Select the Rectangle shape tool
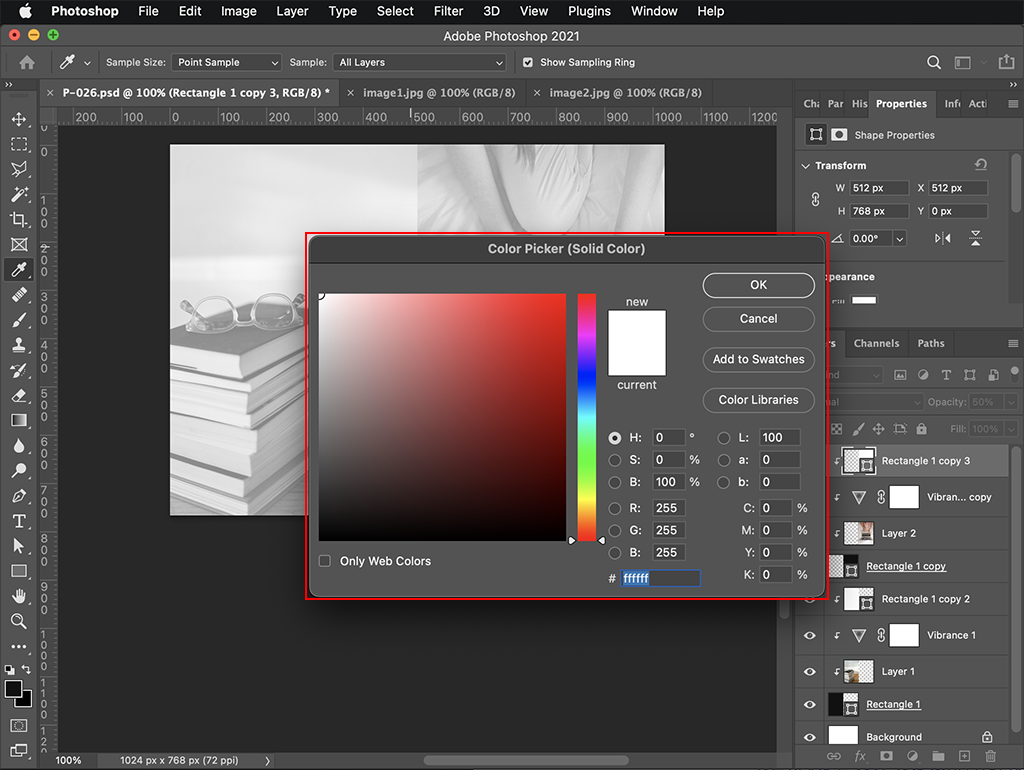This screenshot has width=1024, height=770. pos(19,571)
